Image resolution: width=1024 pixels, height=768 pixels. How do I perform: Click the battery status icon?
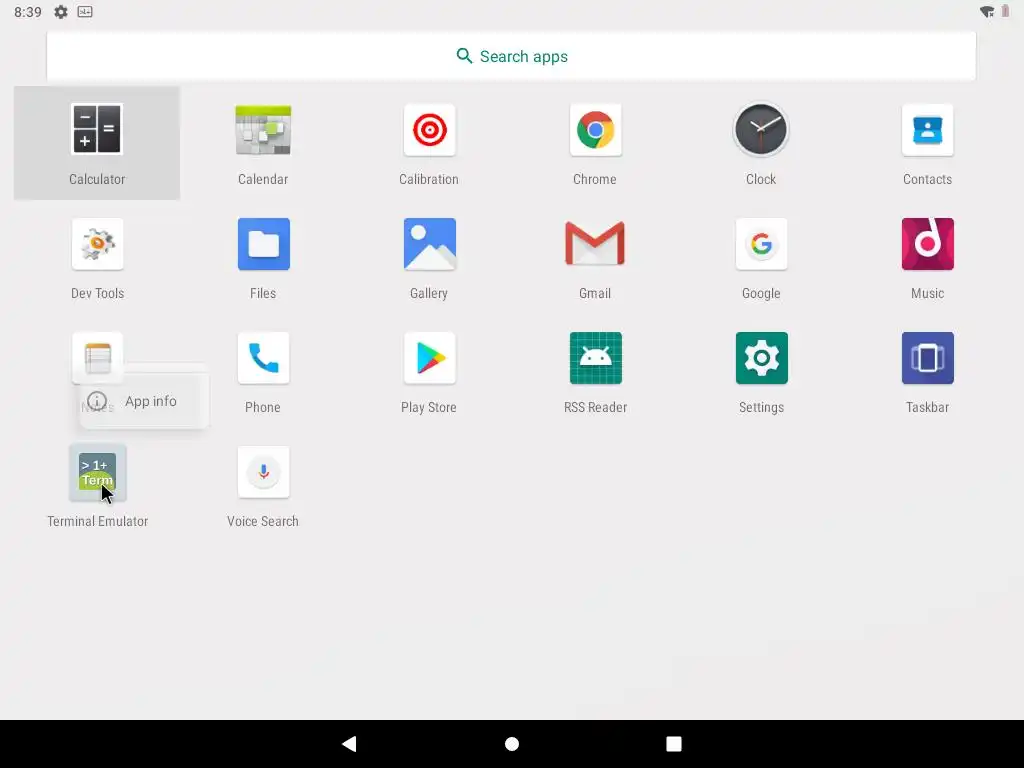pyautogui.click(x=1005, y=12)
